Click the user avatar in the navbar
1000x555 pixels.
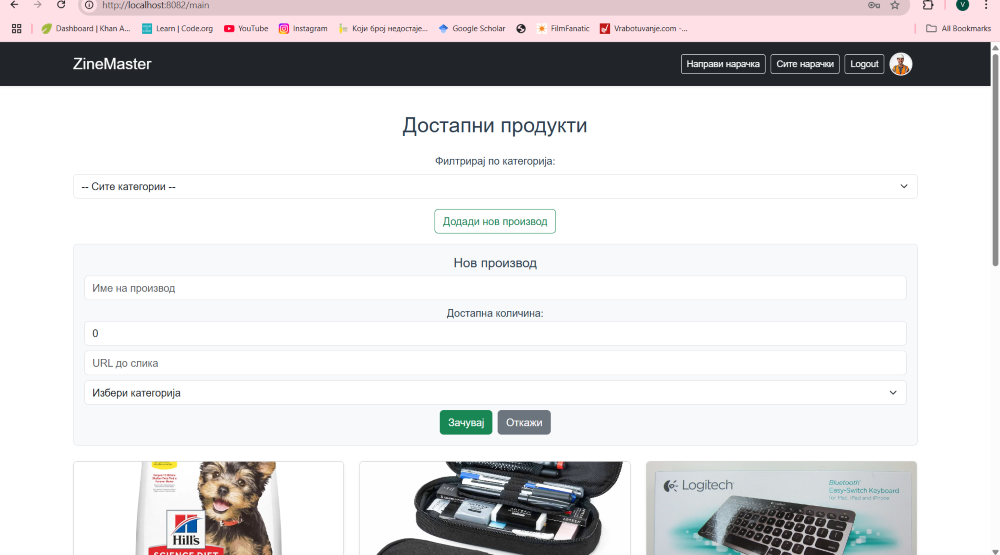click(x=900, y=64)
